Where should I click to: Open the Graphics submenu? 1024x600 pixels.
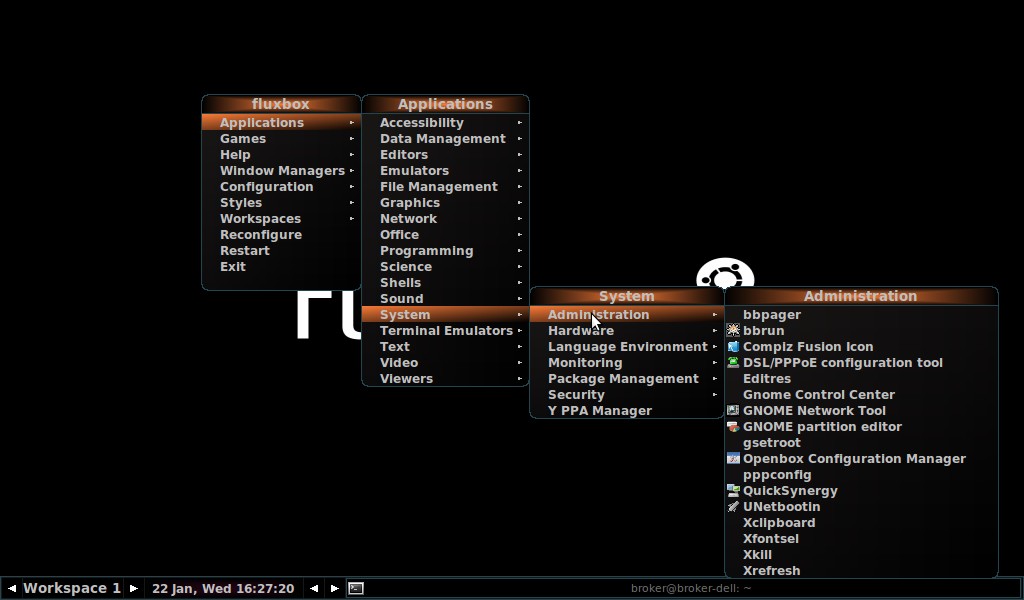[445, 202]
